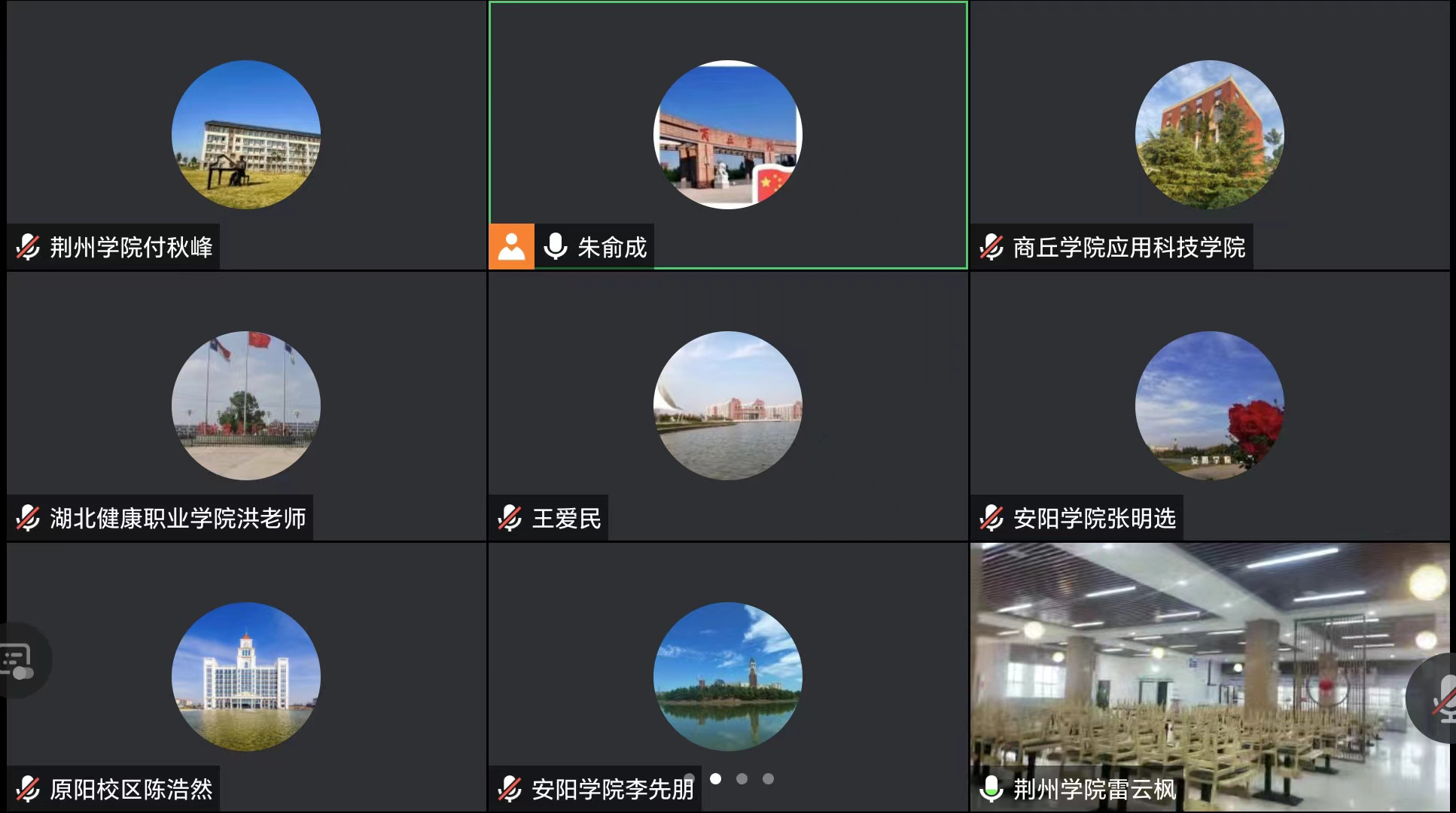Click muted mic icon beside 湖北健康职业学院洪老师
1456x813 pixels.
click(28, 518)
